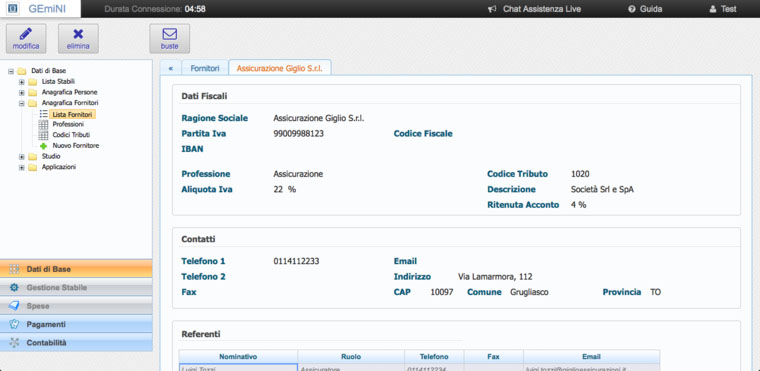The image size is (760, 371).
Task: Click the Applicazioni folder icon
Action: [32, 167]
